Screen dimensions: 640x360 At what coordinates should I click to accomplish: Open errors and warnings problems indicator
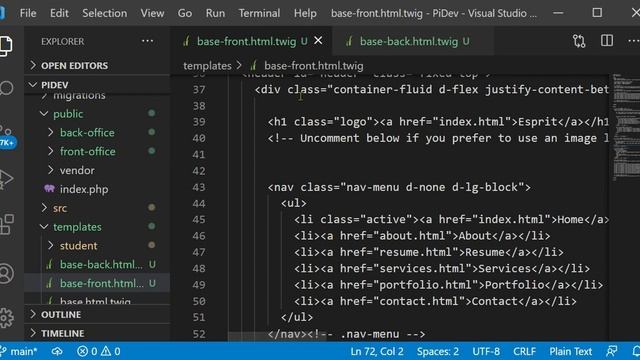click(98, 351)
